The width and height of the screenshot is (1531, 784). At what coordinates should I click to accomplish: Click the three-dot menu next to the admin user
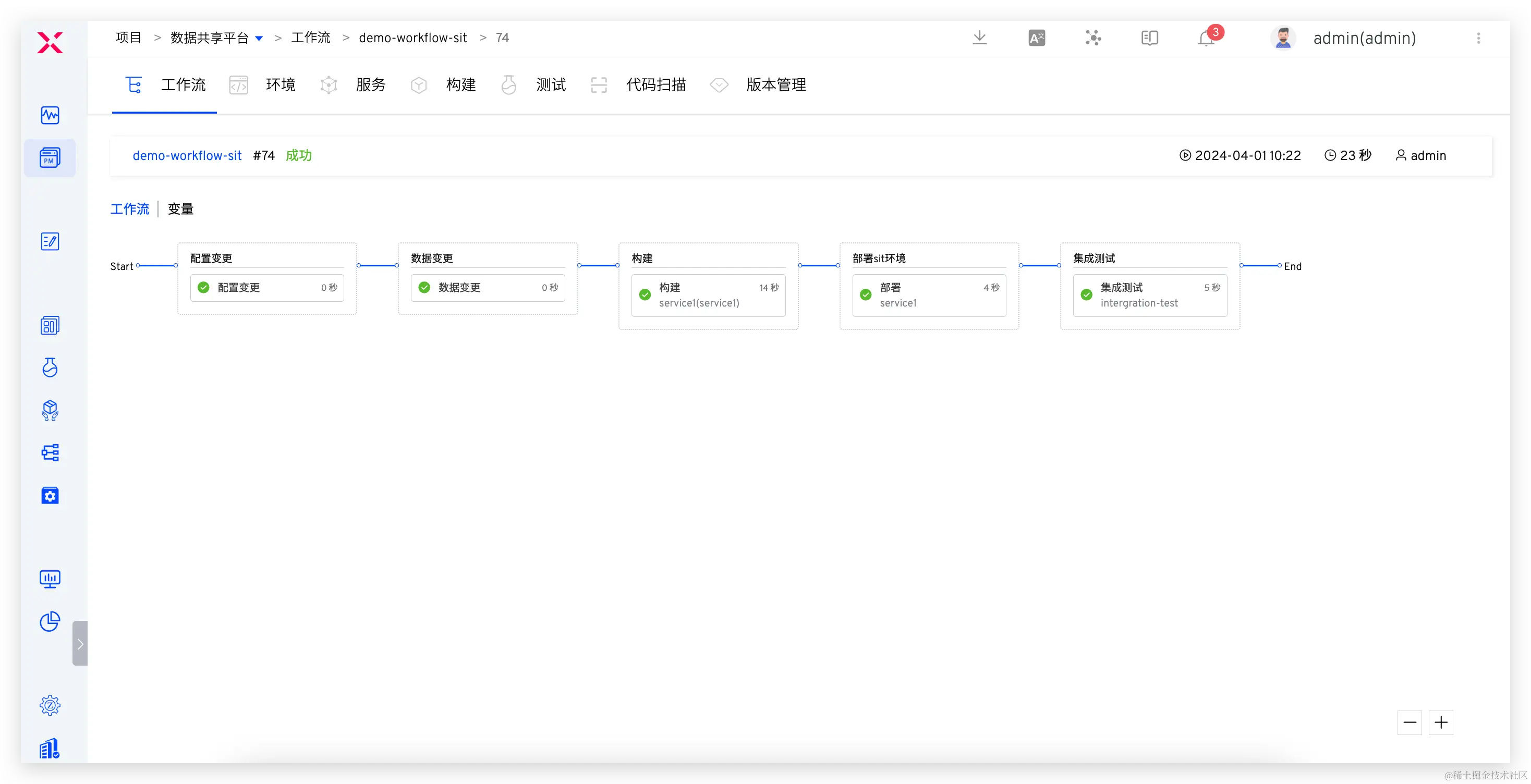[1479, 38]
